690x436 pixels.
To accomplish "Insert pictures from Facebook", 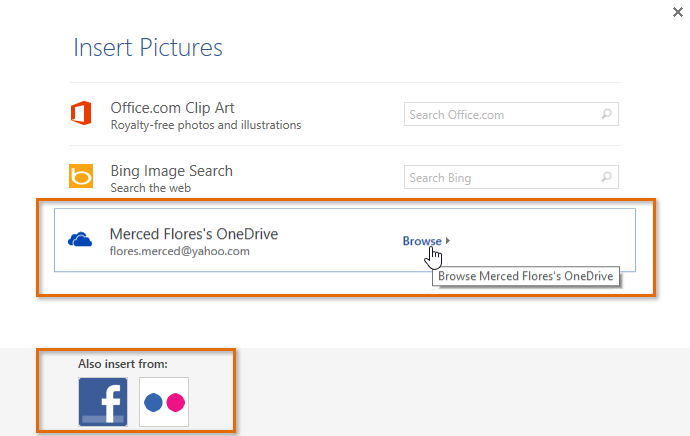I will point(103,402).
